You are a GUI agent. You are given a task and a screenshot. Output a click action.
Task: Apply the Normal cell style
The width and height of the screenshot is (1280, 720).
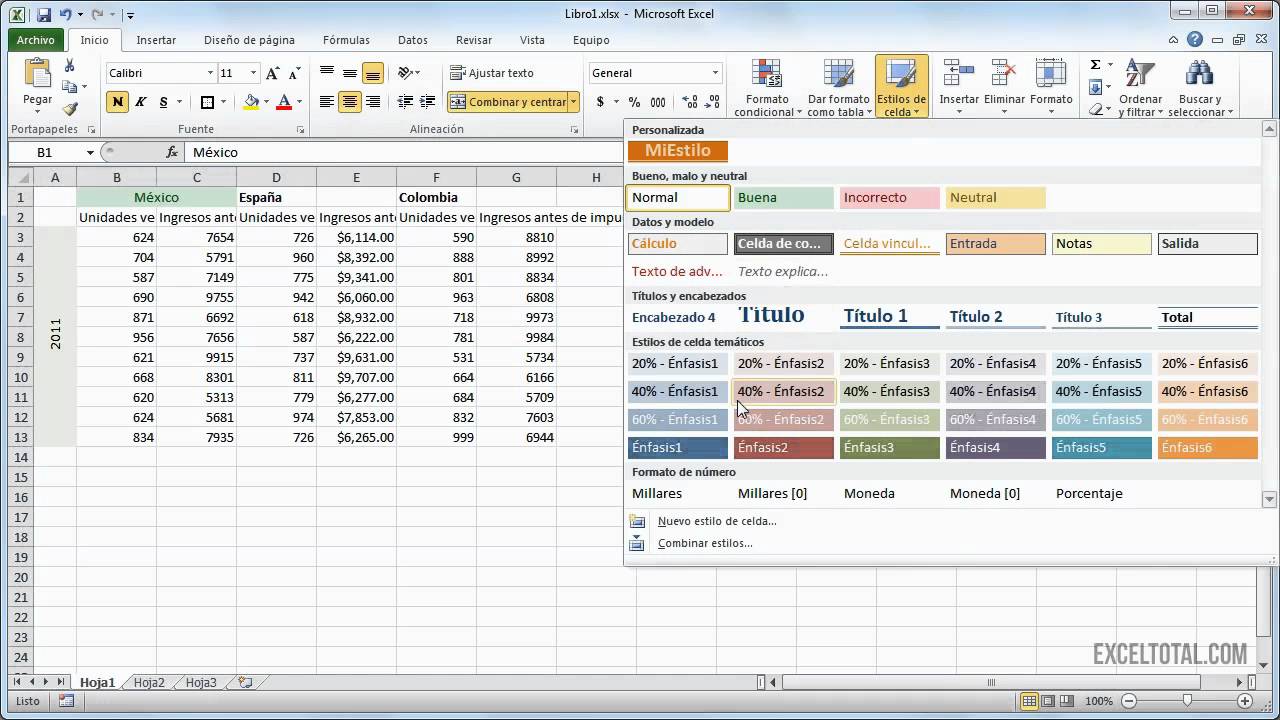point(678,198)
